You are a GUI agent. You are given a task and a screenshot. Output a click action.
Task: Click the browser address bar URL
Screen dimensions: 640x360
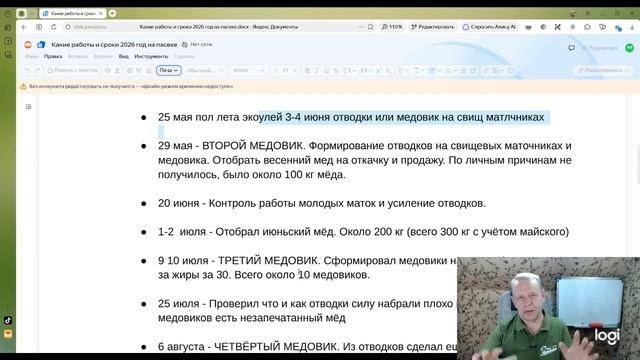coord(90,27)
